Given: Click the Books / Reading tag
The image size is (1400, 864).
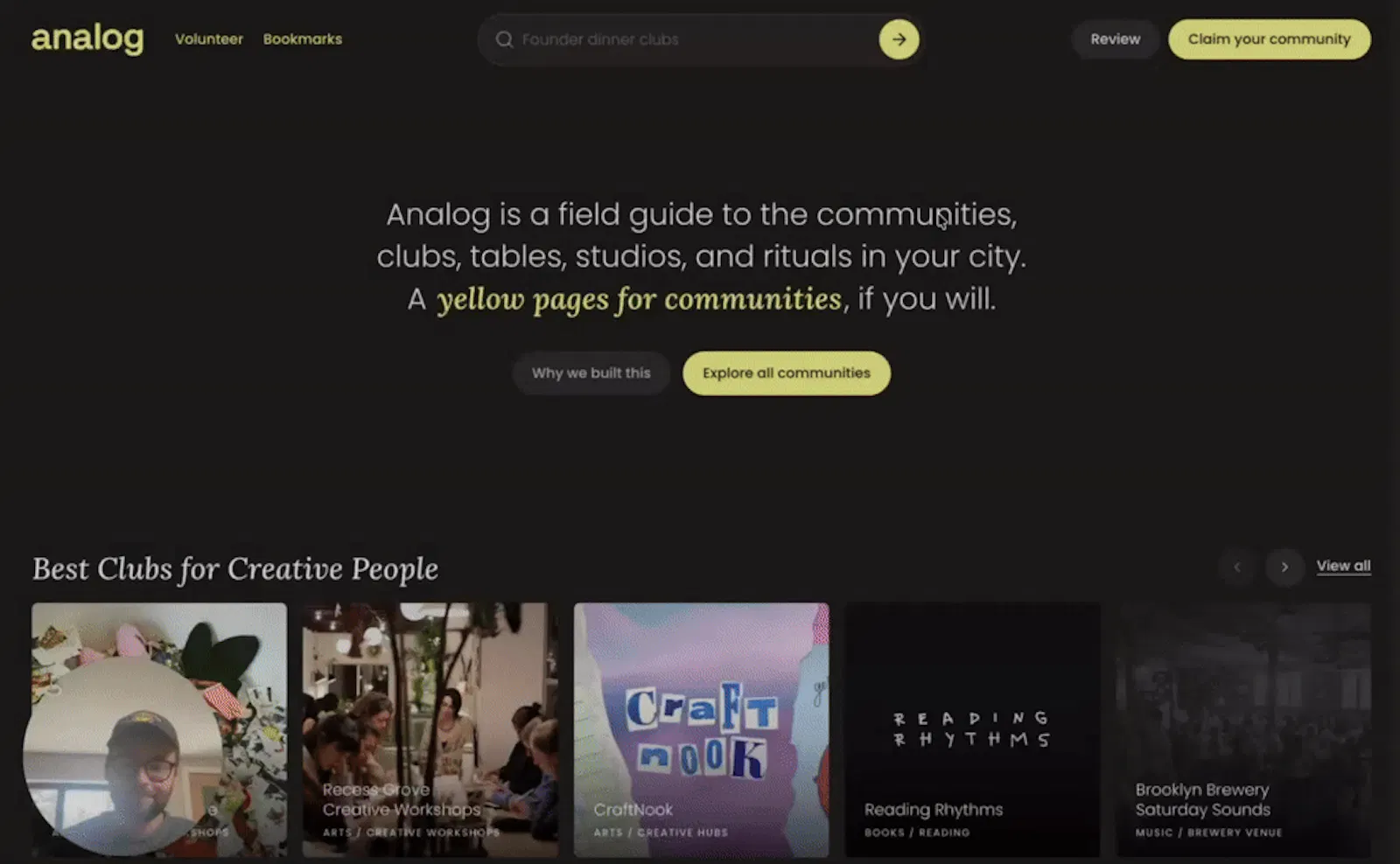Looking at the screenshot, I should [x=917, y=833].
